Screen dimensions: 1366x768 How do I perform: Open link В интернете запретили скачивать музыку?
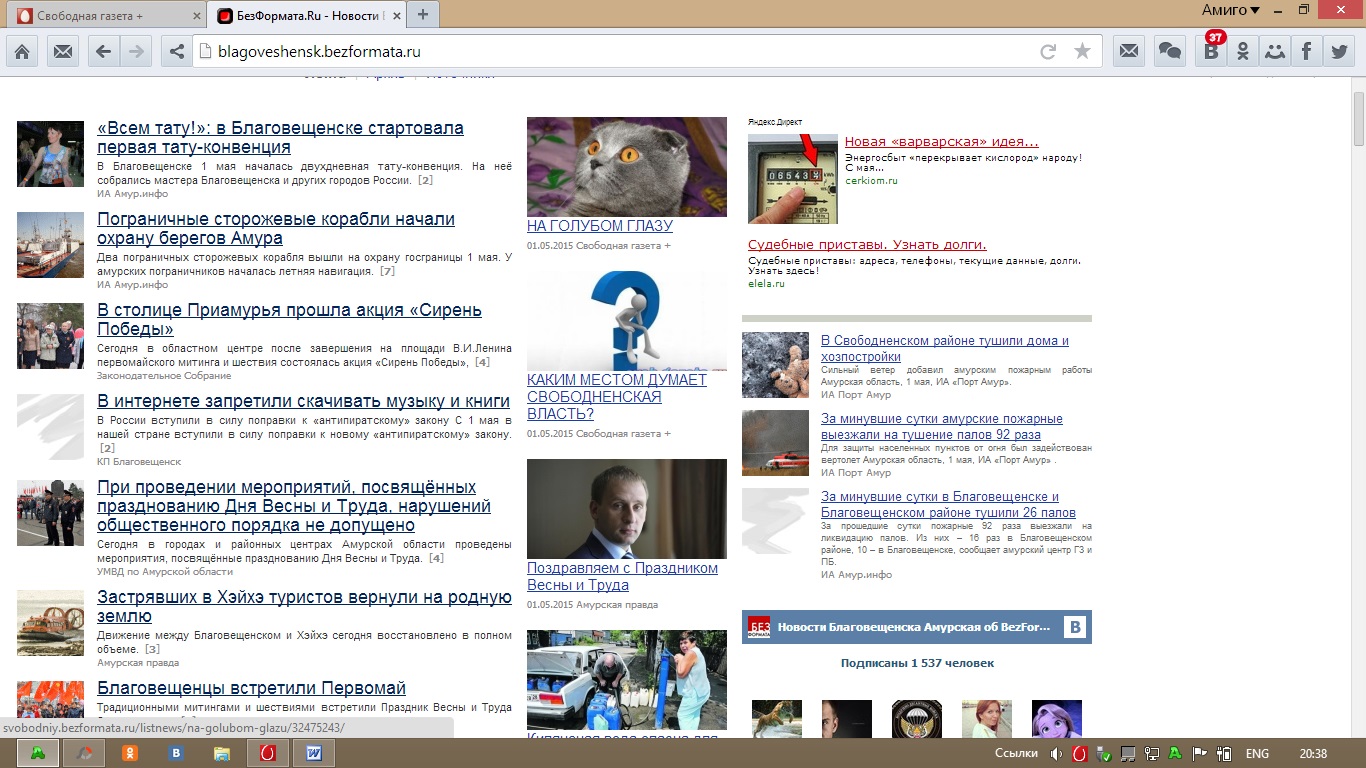(303, 401)
